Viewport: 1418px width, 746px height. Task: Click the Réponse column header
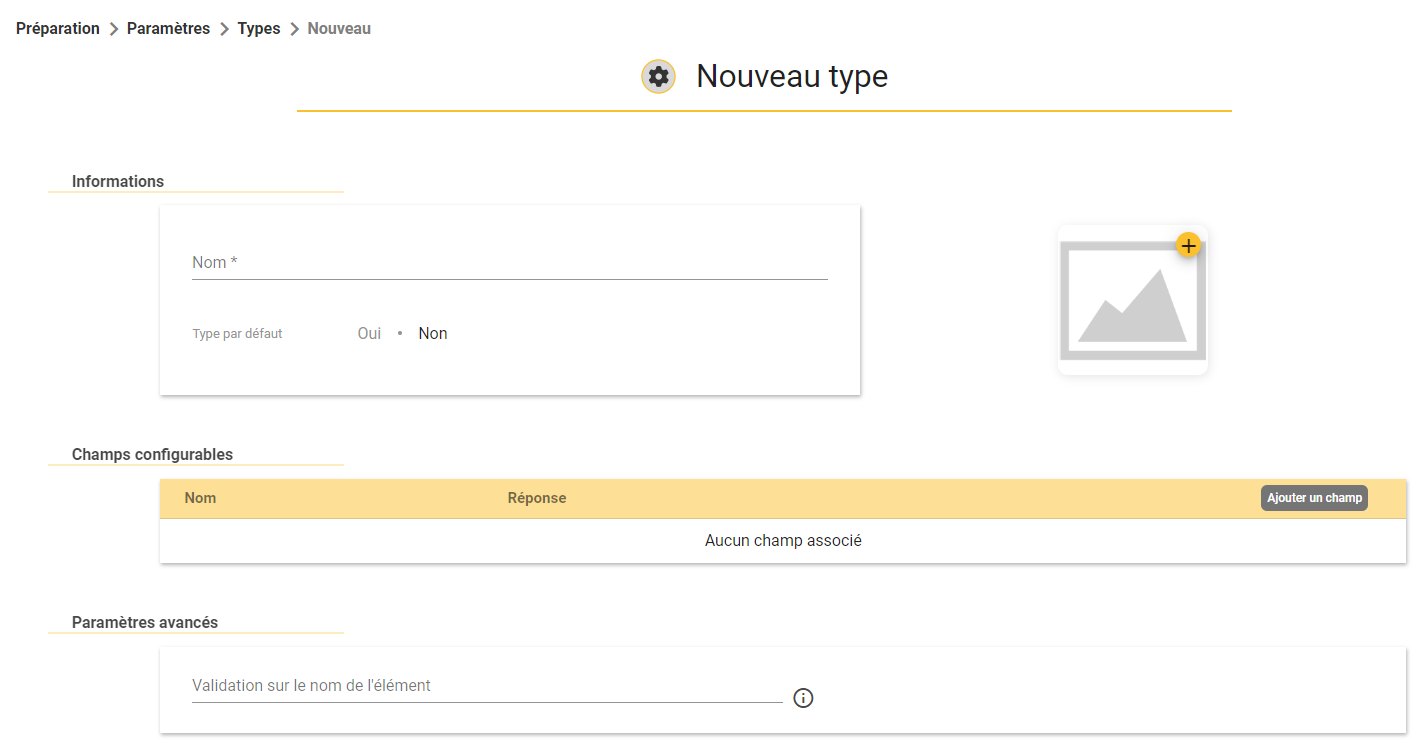click(537, 498)
